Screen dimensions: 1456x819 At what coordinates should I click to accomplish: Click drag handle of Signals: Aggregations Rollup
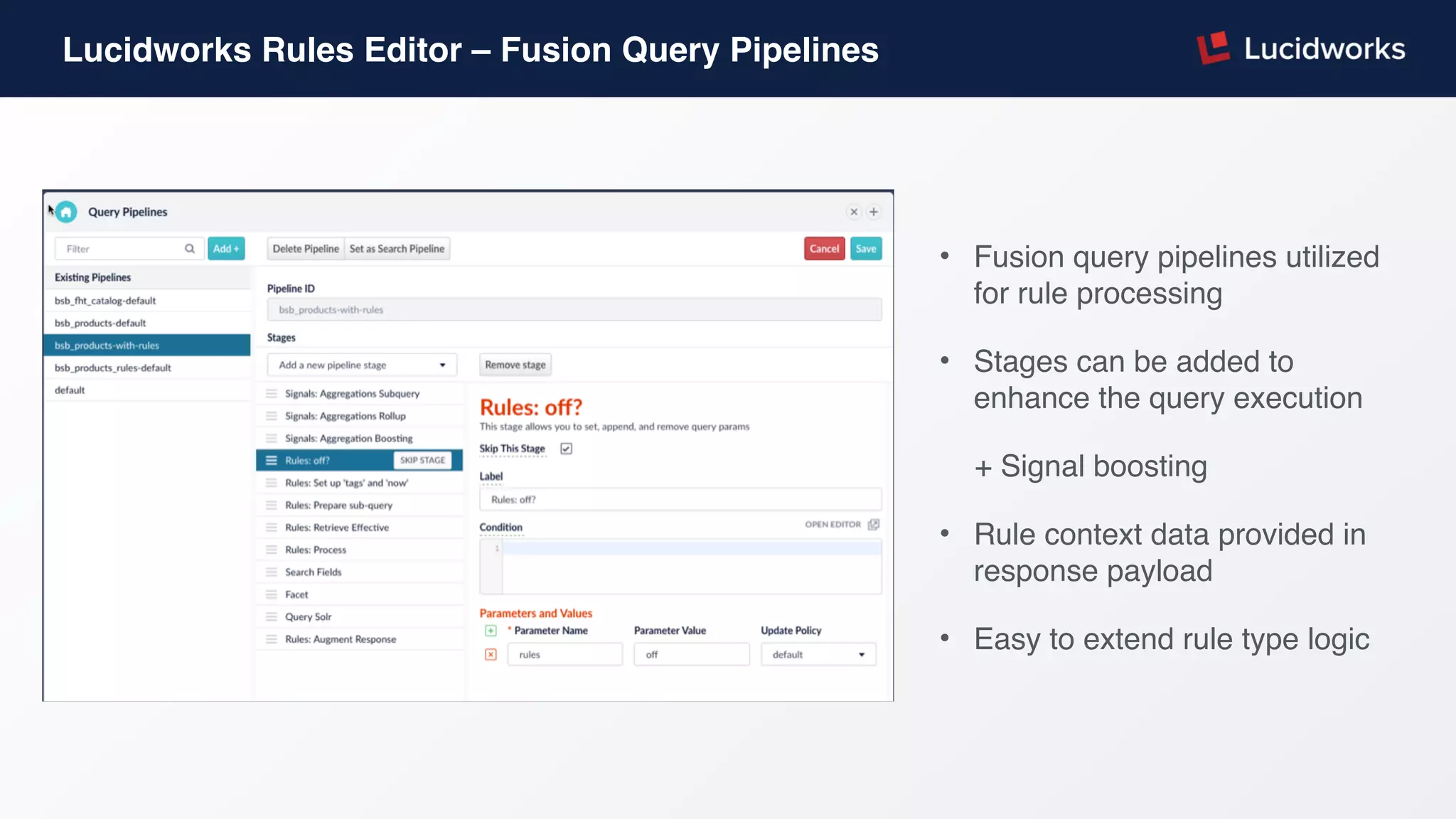tap(272, 416)
